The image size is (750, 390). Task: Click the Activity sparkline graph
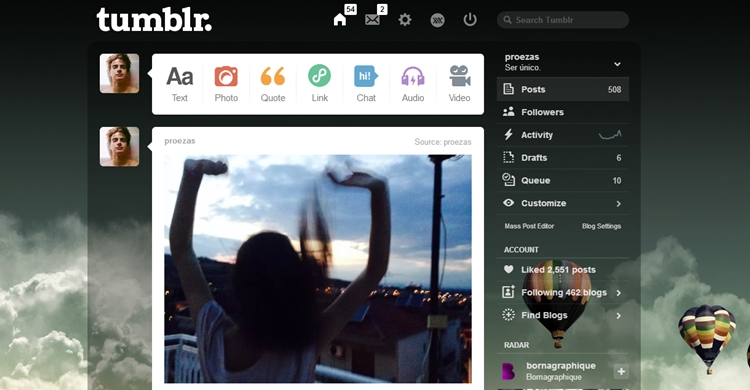point(610,134)
